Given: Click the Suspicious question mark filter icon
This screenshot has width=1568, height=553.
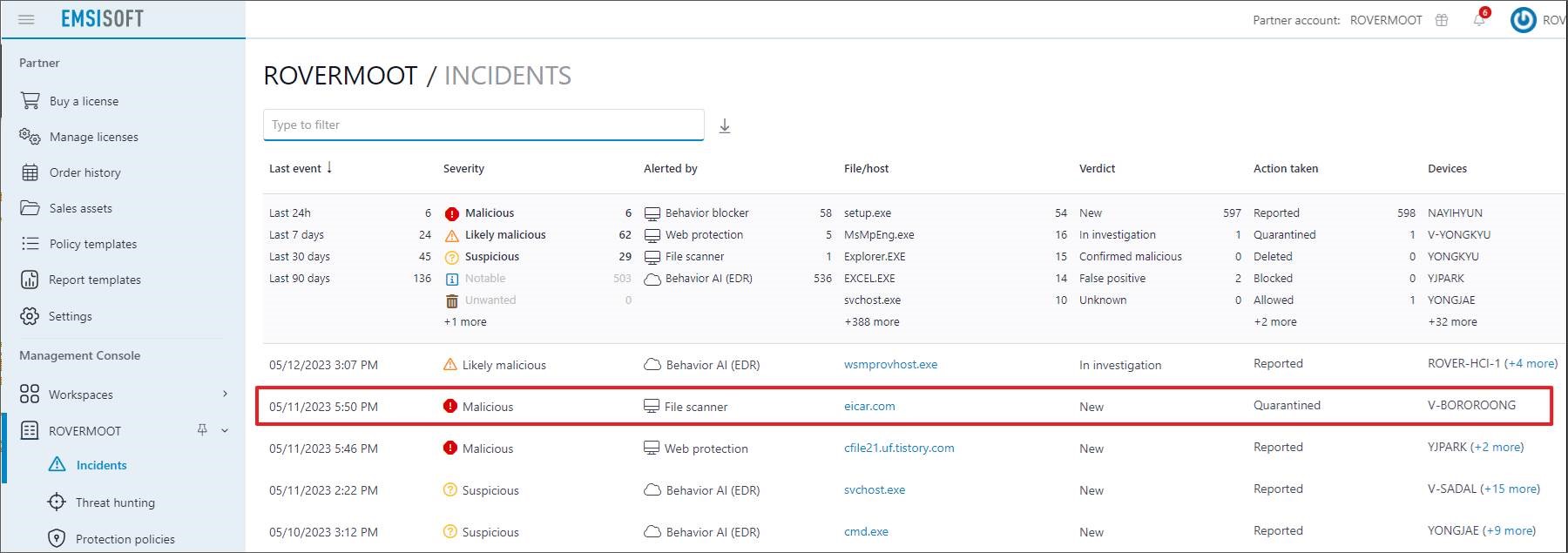Looking at the screenshot, I should coord(451,257).
